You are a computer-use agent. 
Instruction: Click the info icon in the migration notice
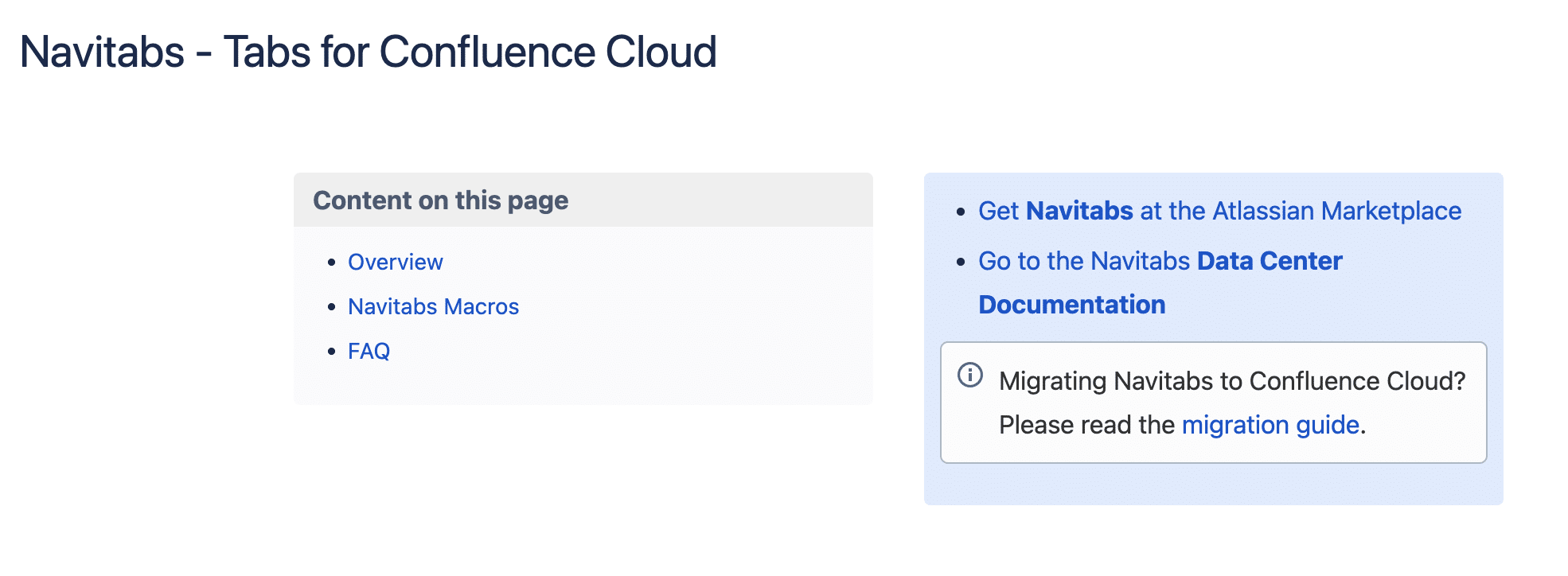[x=969, y=375]
